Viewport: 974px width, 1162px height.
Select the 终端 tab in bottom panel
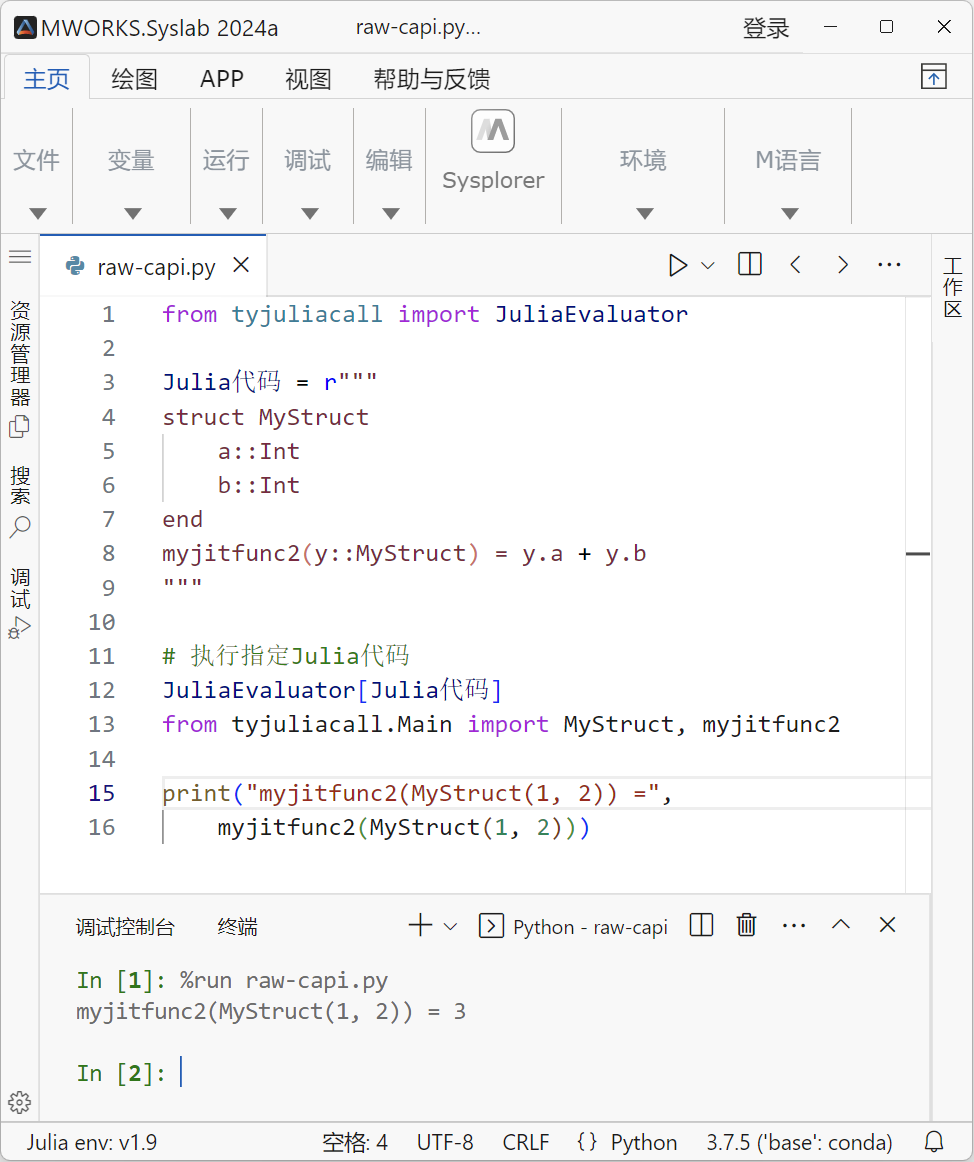pos(237,926)
